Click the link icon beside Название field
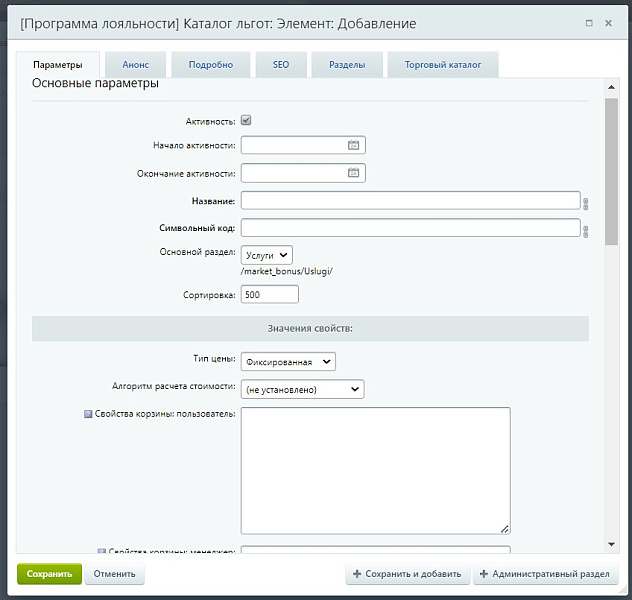The image size is (632, 600). (585, 203)
